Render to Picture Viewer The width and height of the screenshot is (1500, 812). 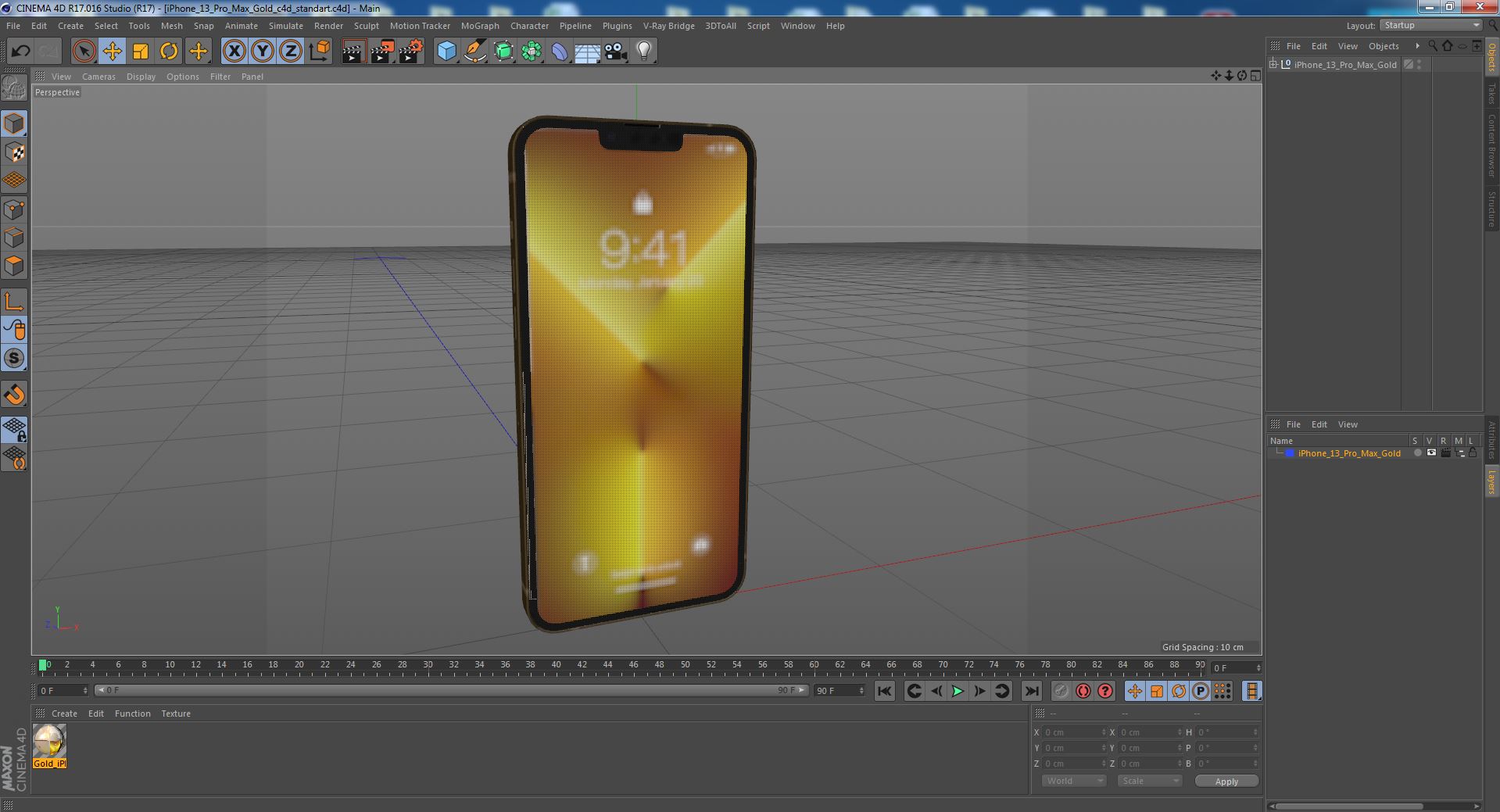tap(382, 52)
